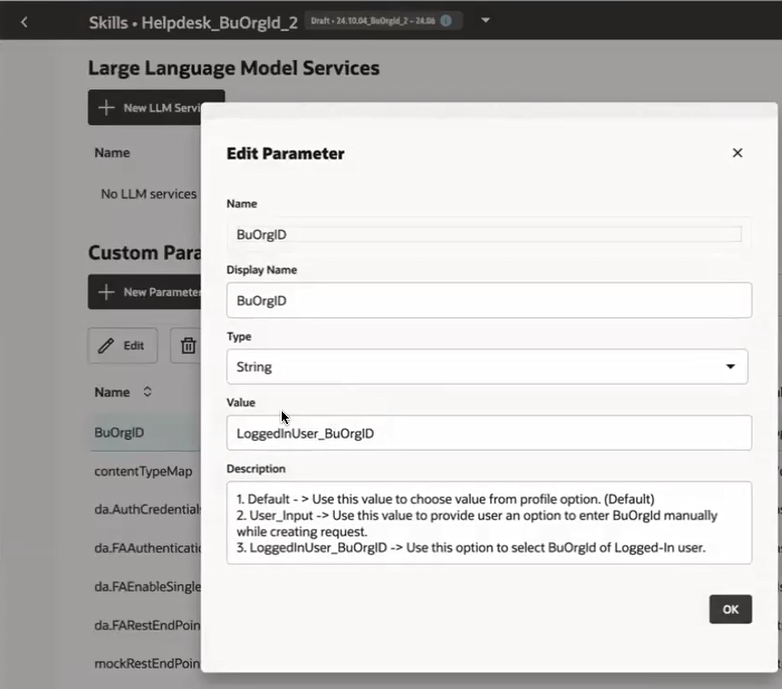Close the Edit Parameter dialog
This screenshot has height=689, width=782.
point(737,153)
